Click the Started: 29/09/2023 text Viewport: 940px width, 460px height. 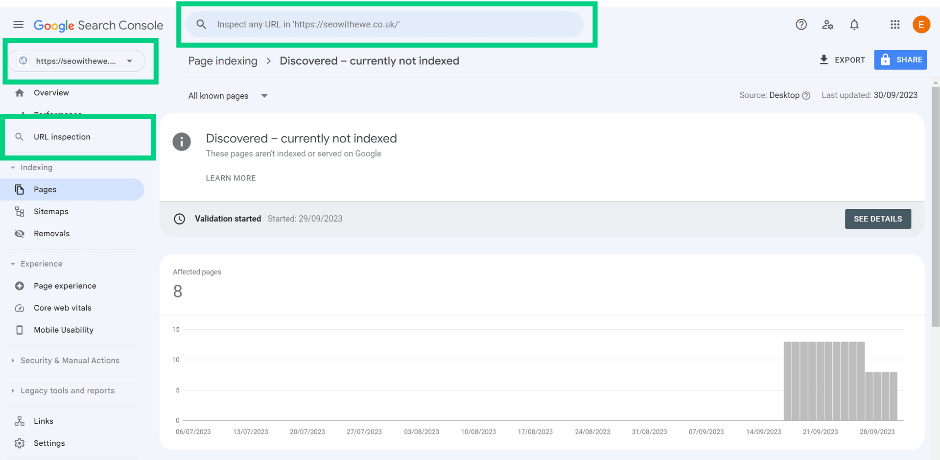pos(305,219)
